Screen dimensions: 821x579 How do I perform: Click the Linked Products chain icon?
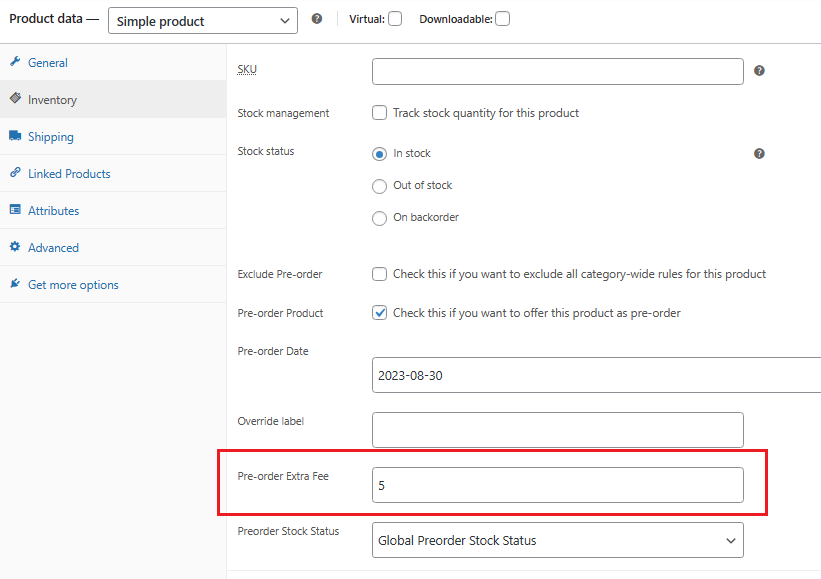15,172
